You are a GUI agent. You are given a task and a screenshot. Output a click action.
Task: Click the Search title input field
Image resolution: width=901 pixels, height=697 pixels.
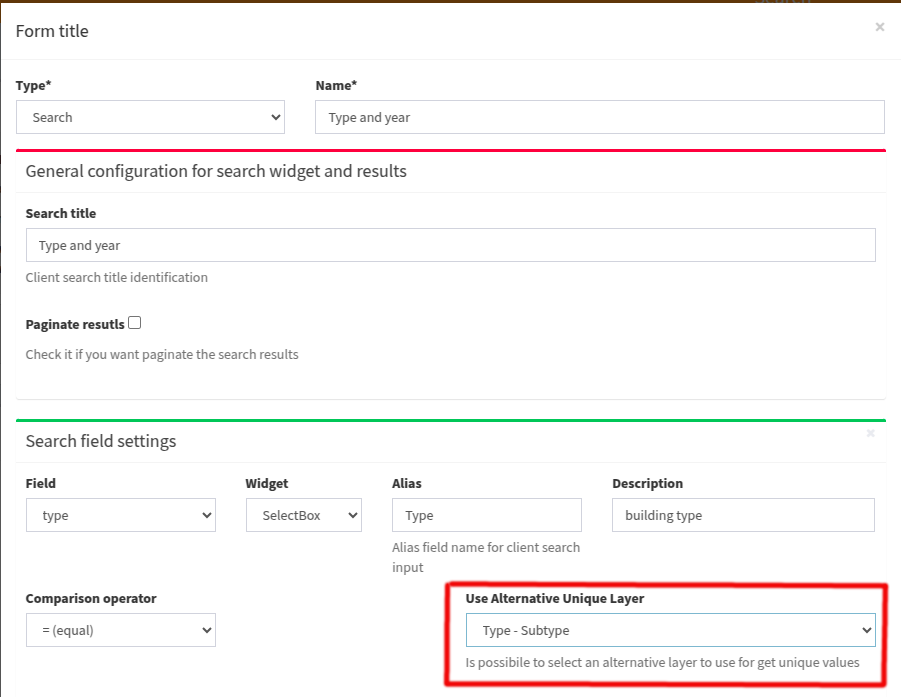coord(450,245)
